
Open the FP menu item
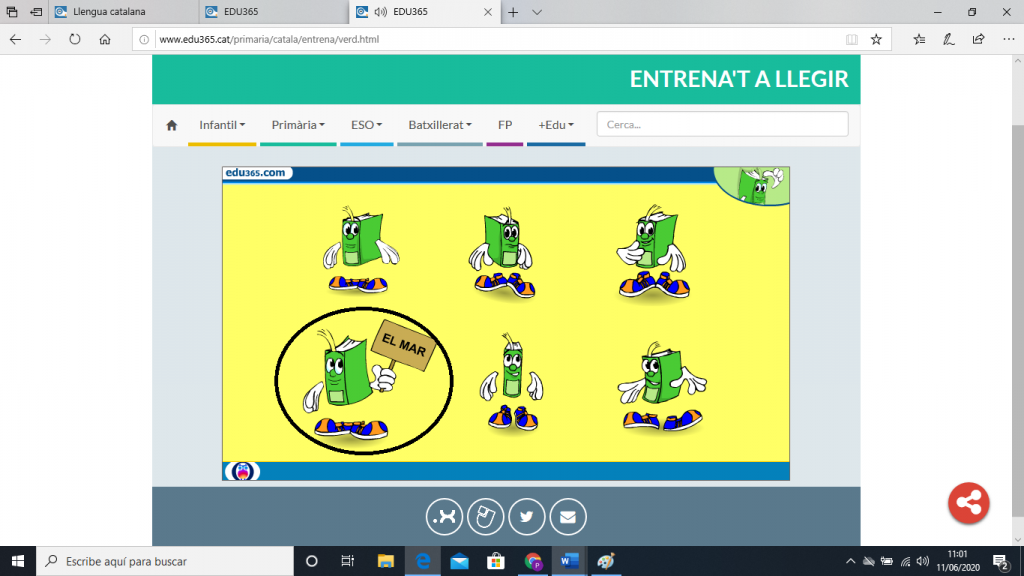(505, 125)
